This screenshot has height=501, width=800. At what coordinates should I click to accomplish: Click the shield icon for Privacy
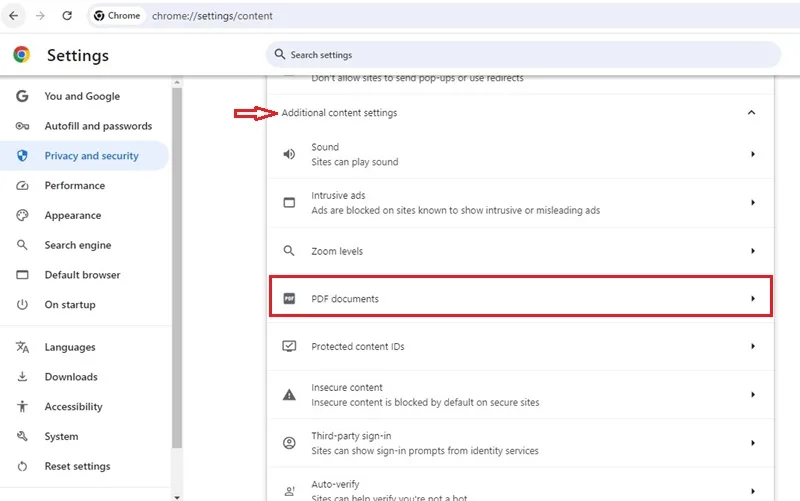tap(22, 156)
